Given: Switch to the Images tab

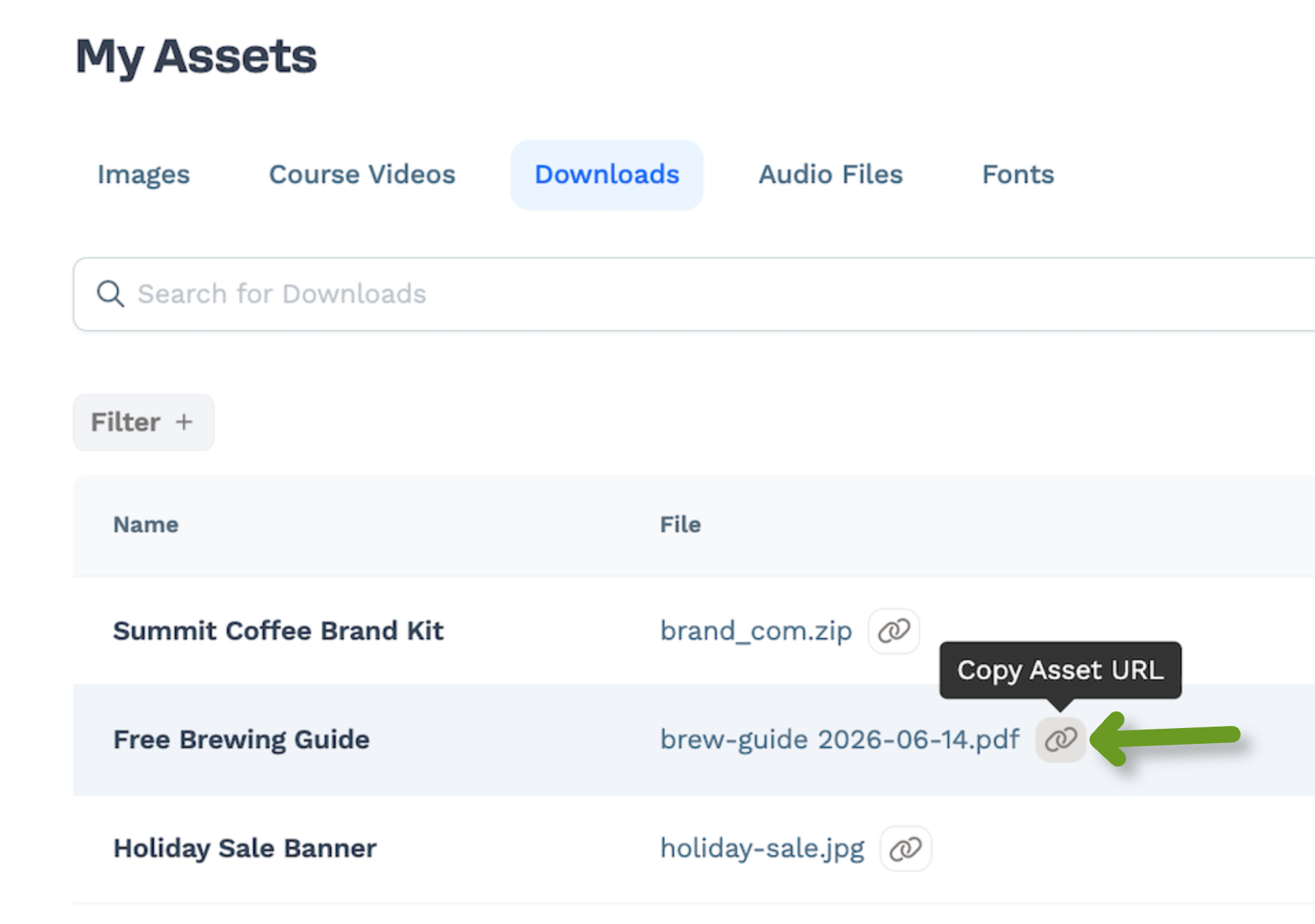Looking at the screenshot, I should click(143, 175).
